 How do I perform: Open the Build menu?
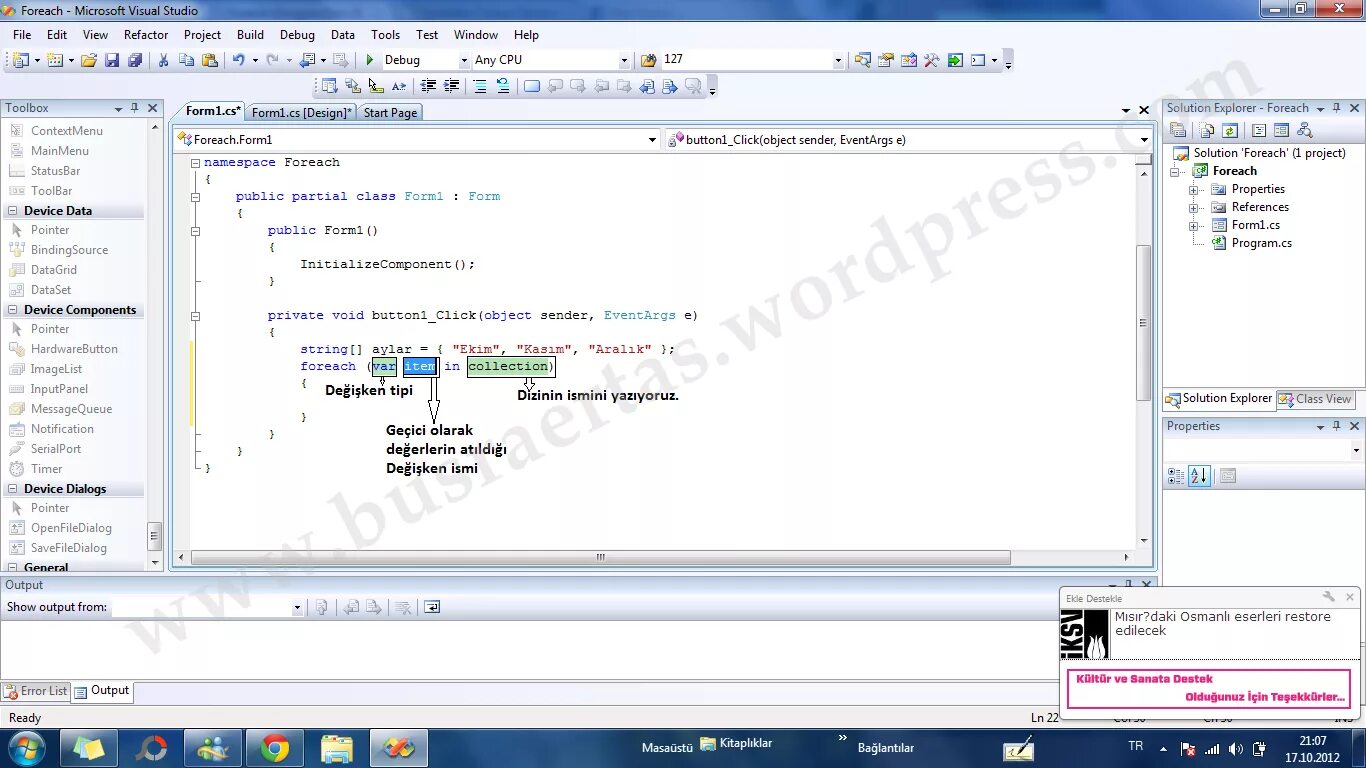point(250,34)
